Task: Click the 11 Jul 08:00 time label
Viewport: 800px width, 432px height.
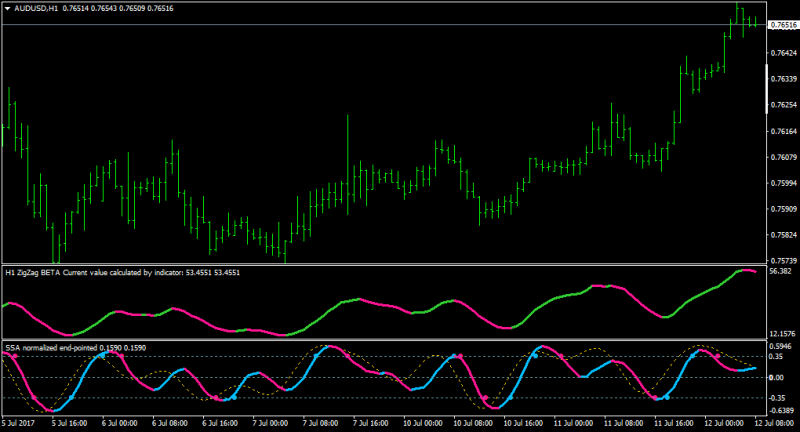Action: [x=623, y=423]
